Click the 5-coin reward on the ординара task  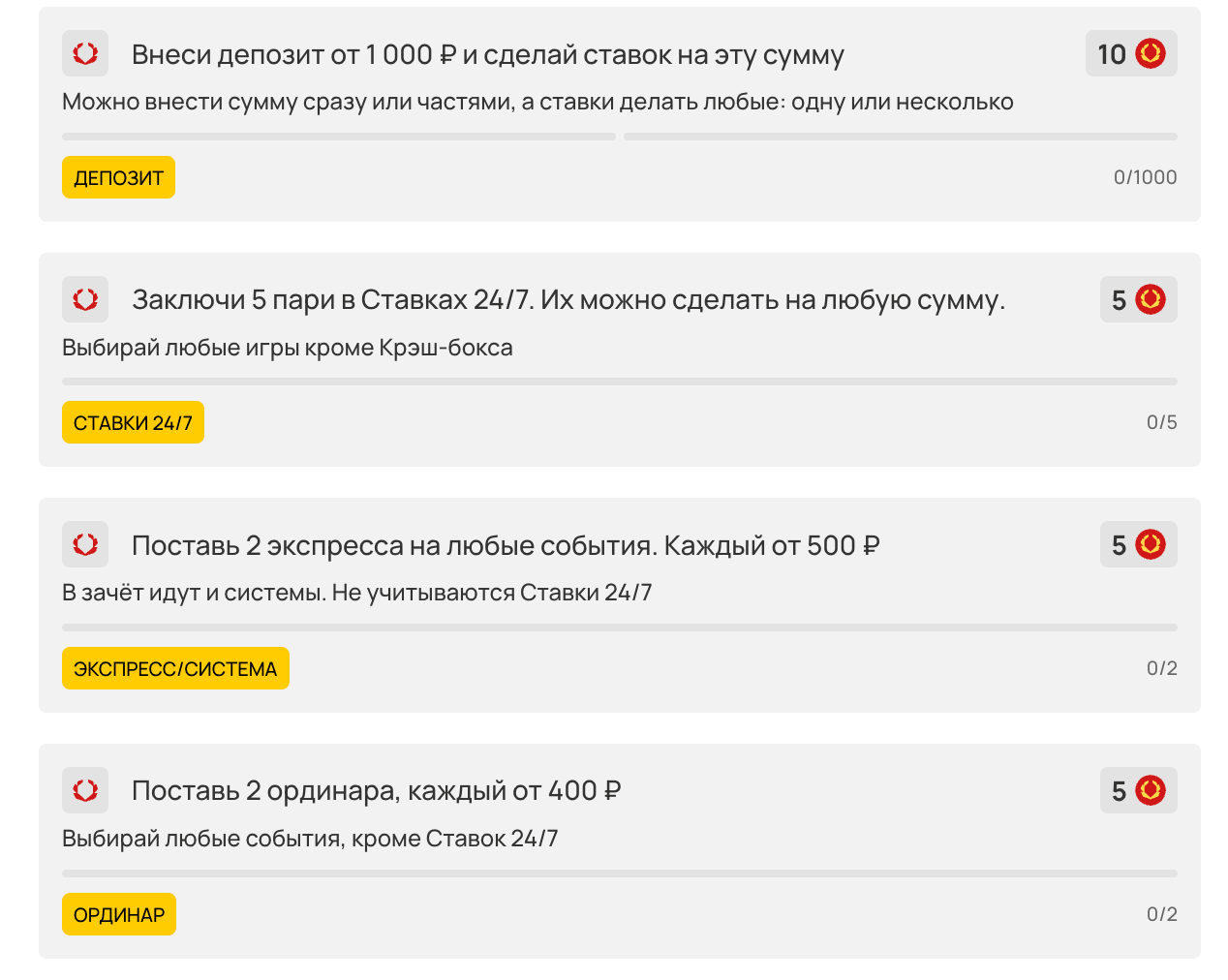(1138, 790)
